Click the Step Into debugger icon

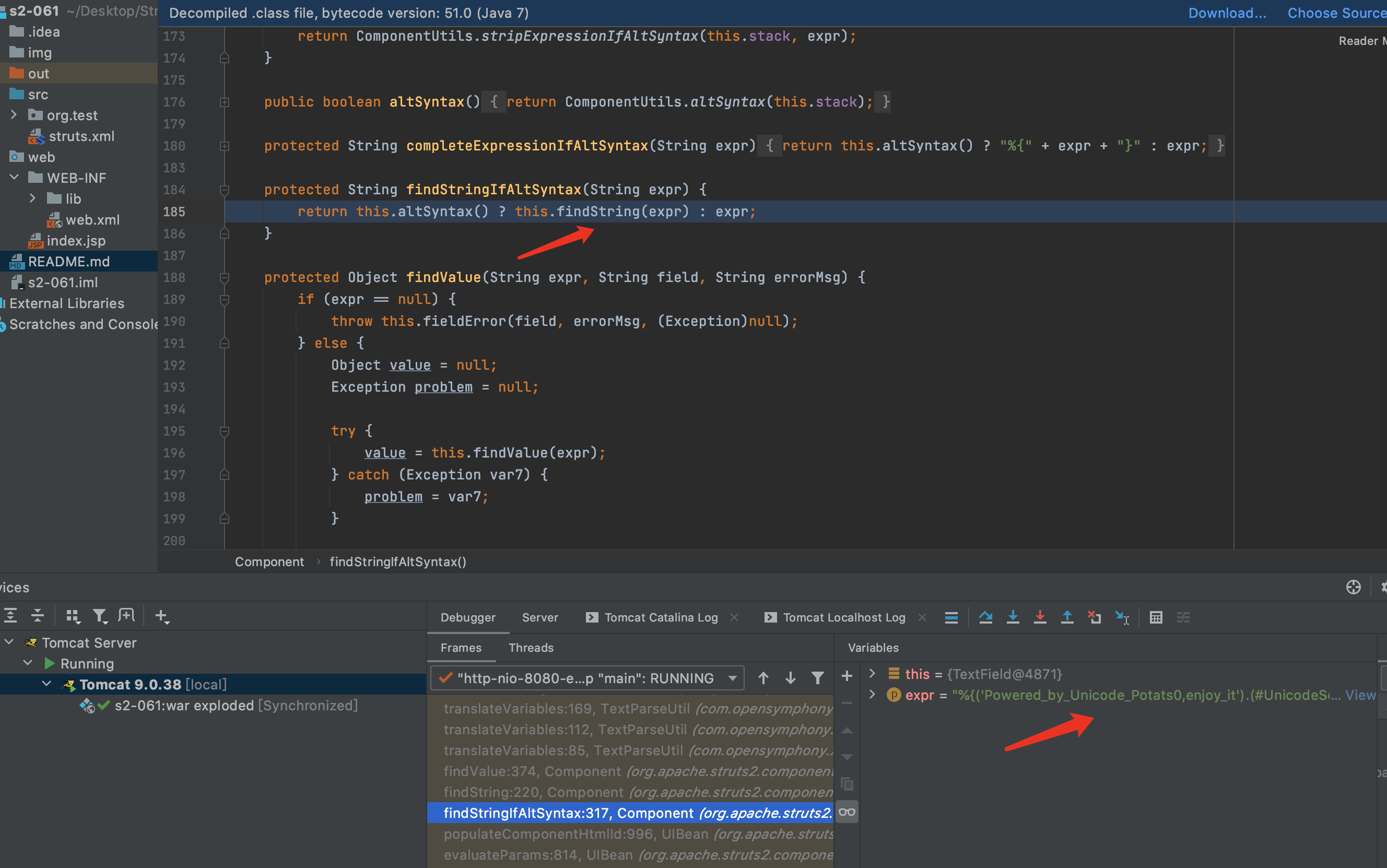coord(1013,618)
